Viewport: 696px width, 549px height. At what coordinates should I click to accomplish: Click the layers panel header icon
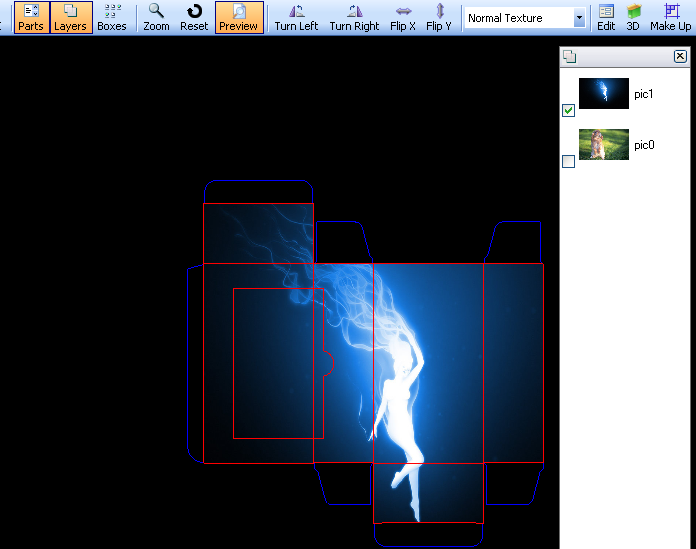pyautogui.click(x=569, y=57)
